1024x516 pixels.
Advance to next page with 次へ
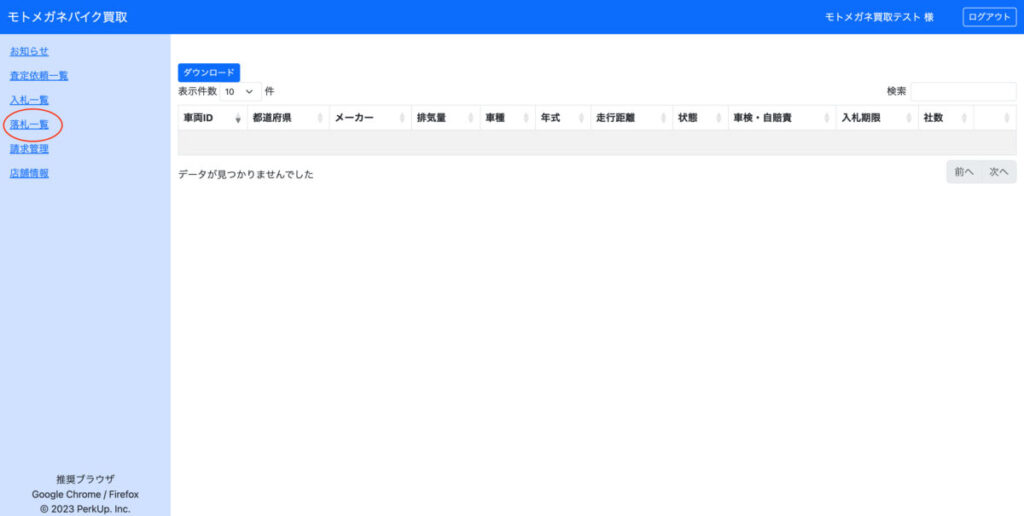999,172
